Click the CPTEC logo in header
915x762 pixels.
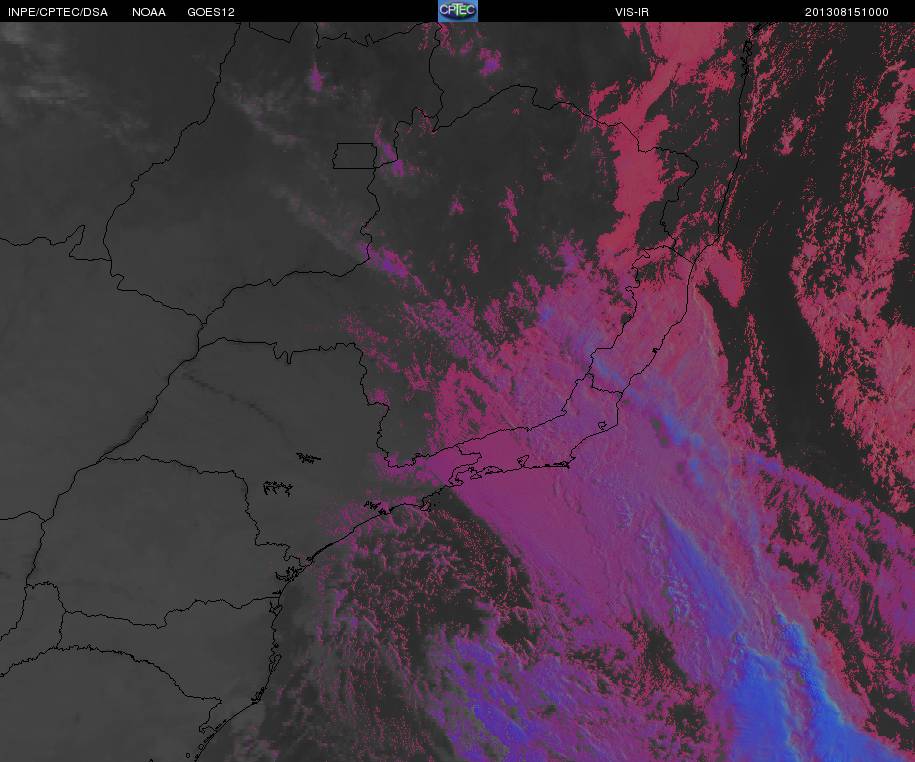(458, 11)
